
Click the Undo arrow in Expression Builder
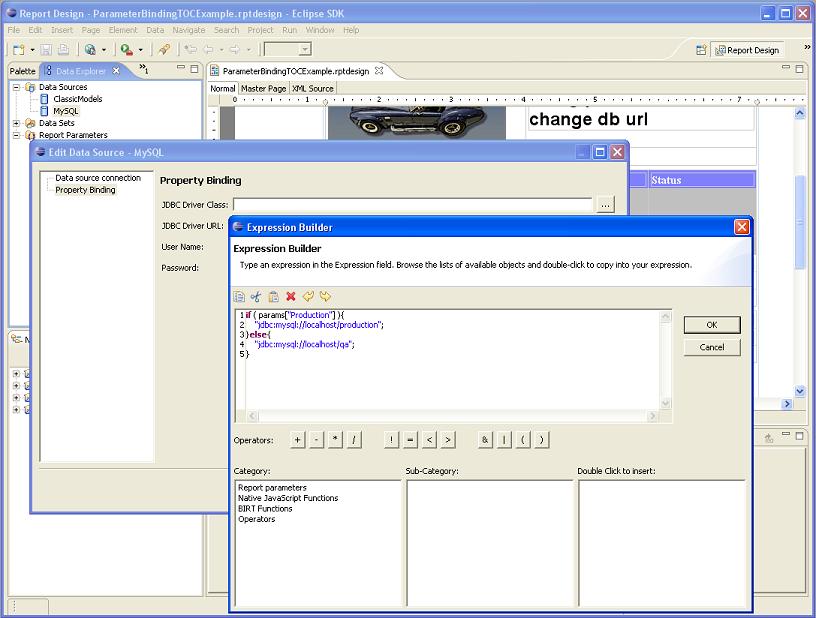tap(308, 296)
